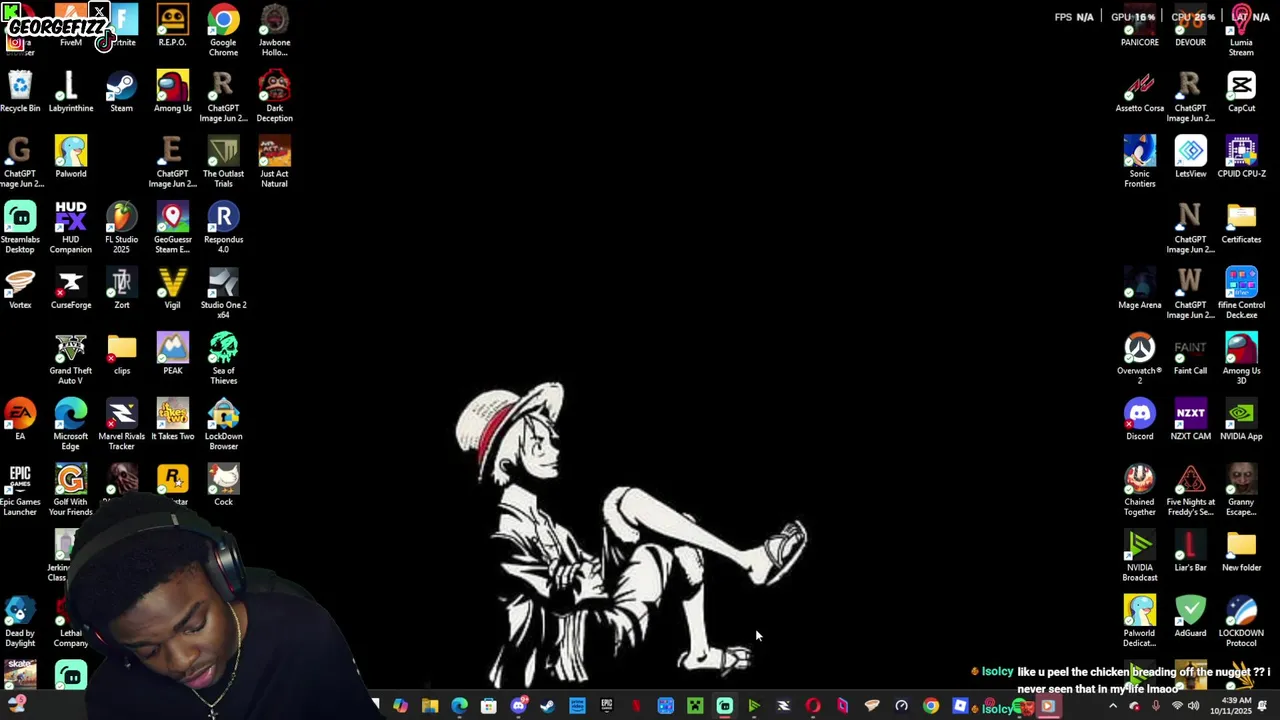Open the Mage Arena shortcut
The height and width of the screenshot is (720, 1280).
[1139, 288]
